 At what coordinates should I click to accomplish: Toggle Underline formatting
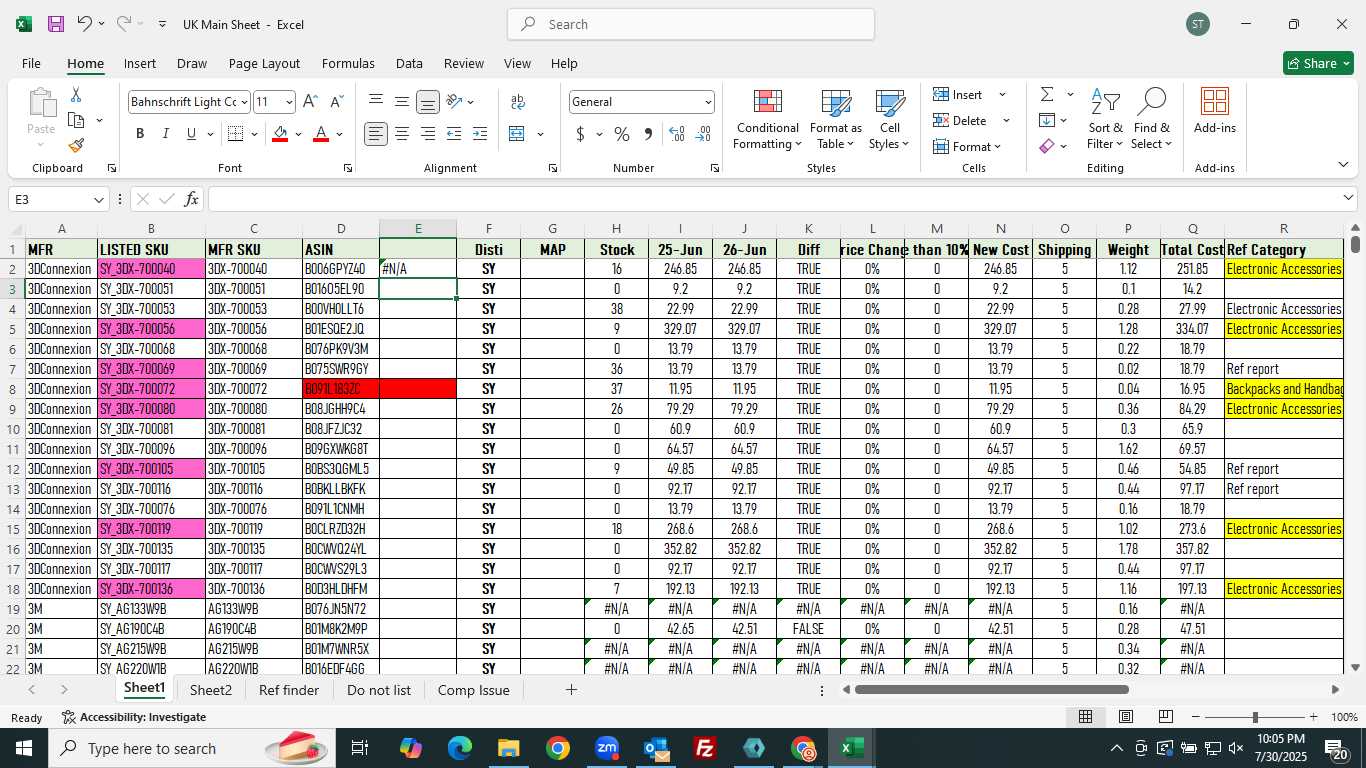[x=191, y=134]
